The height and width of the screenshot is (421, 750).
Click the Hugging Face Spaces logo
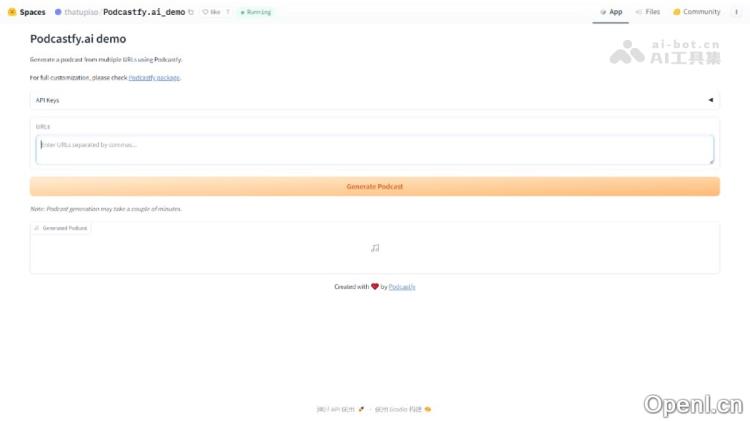[x=11, y=12]
